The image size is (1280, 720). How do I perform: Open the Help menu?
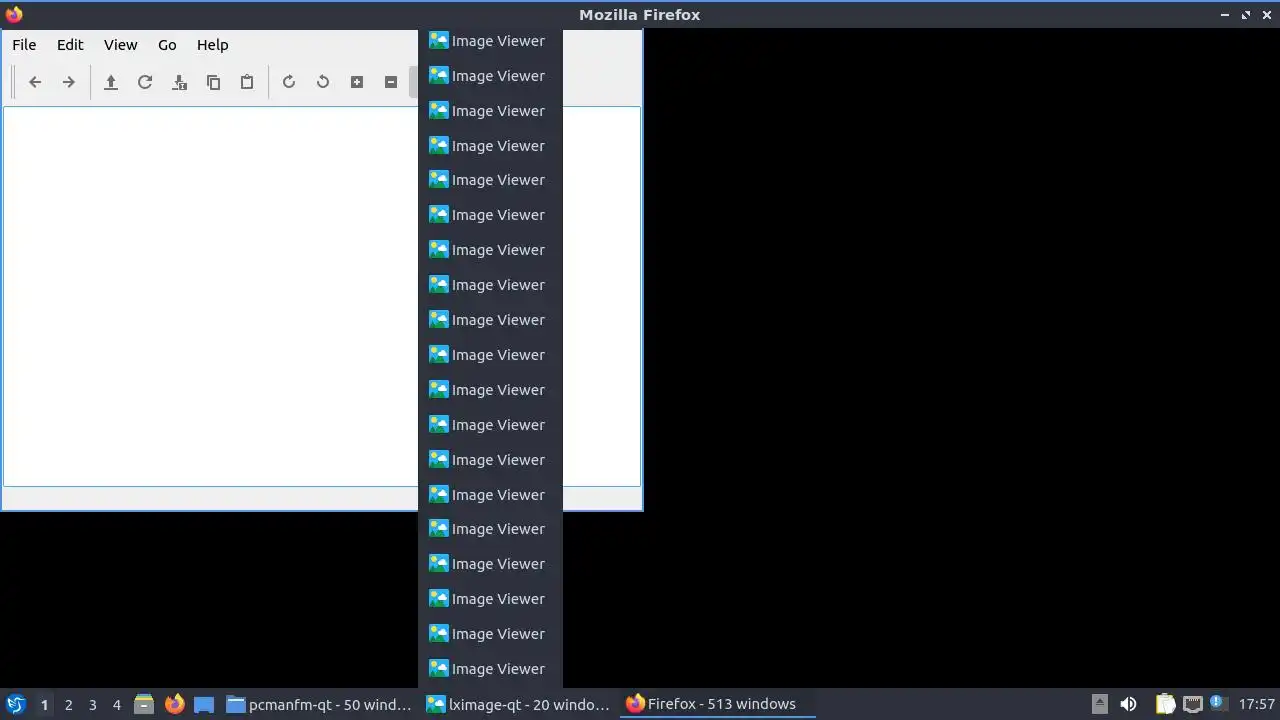tap(212, 45)
